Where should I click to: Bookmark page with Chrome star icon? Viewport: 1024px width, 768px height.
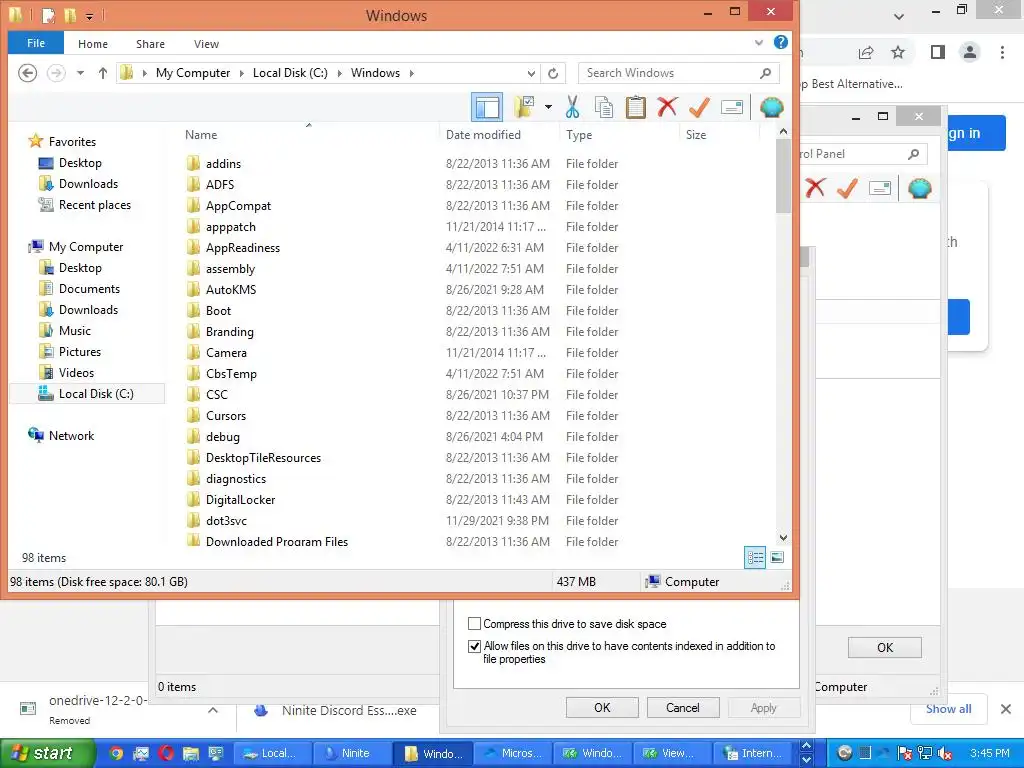(898, 52)
